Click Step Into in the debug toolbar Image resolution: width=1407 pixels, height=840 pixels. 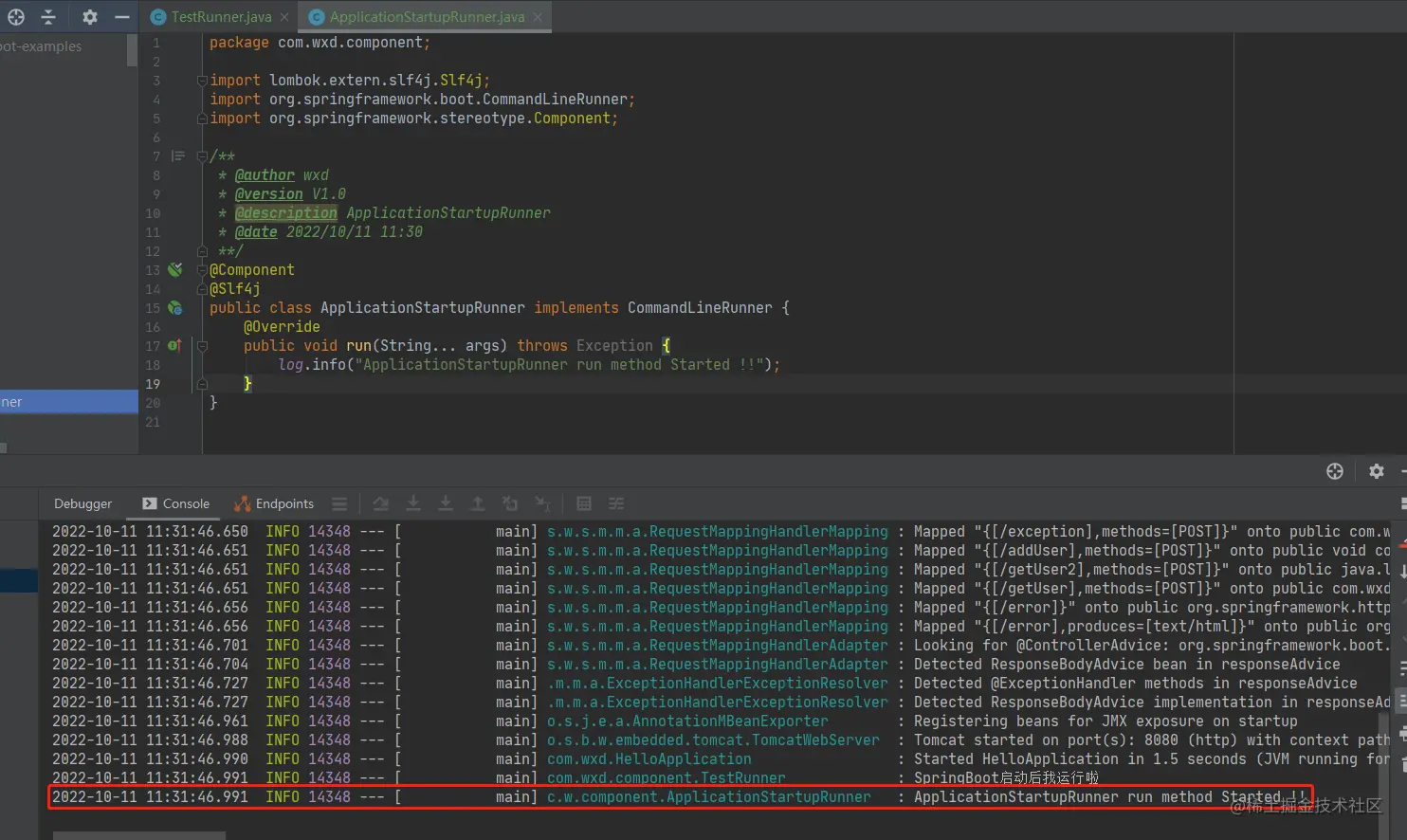point(413,503)
